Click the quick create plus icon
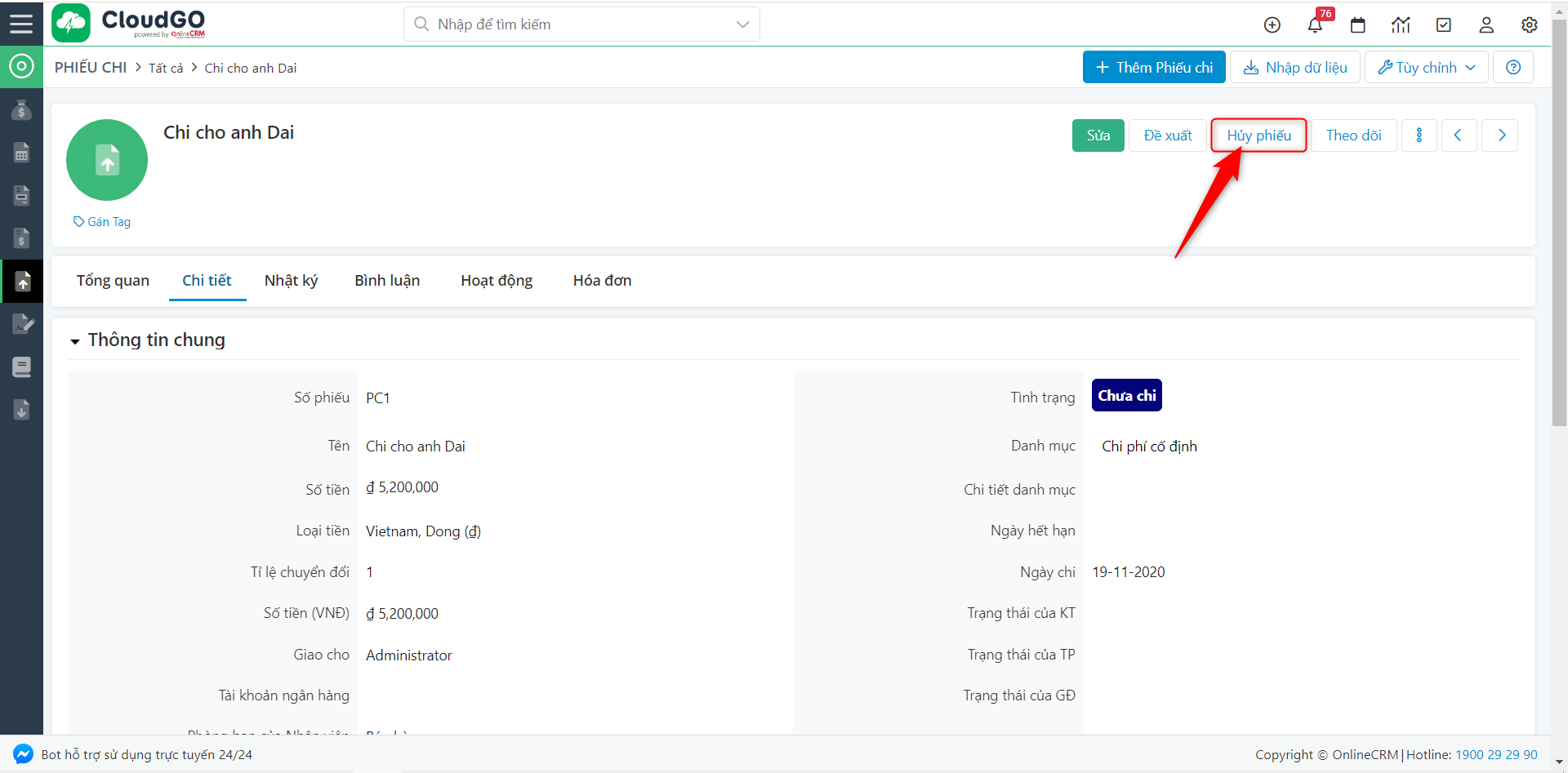Viewport: 1568px width, 773px height. (1272, 25)
